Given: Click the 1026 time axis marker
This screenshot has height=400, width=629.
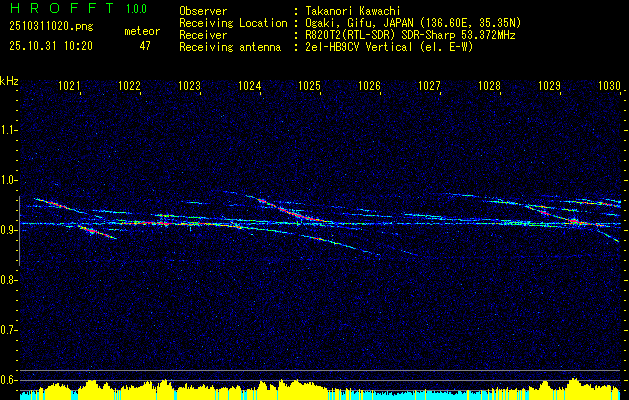Looking at the screenshot, I should (369, 85).
